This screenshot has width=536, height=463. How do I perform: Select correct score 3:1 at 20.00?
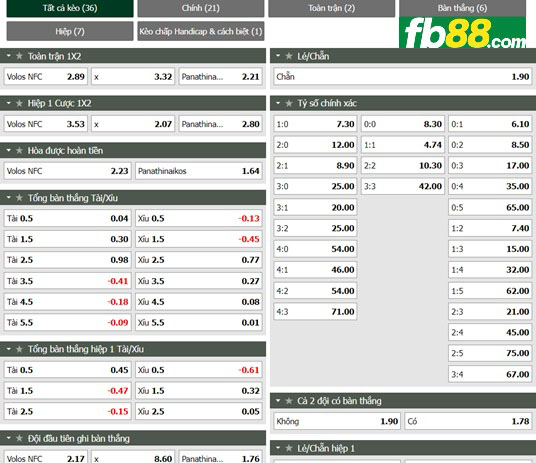[315, 207]
